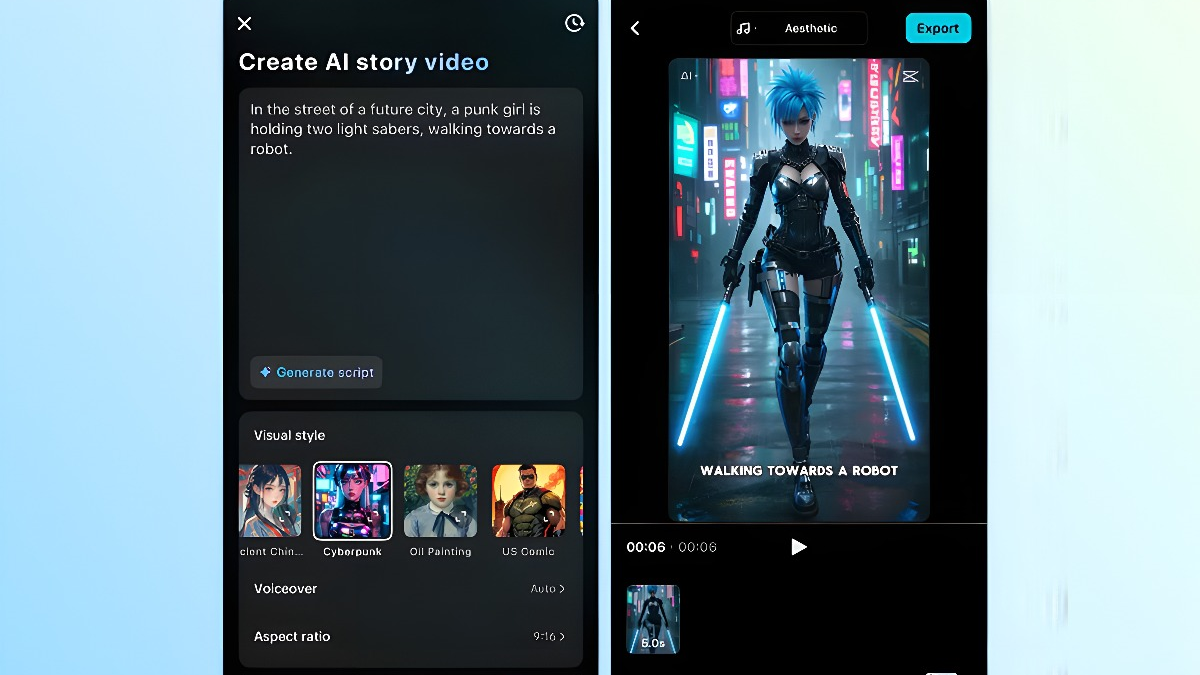
Task: Click the 00:06 current time readout
Action: 646,547
